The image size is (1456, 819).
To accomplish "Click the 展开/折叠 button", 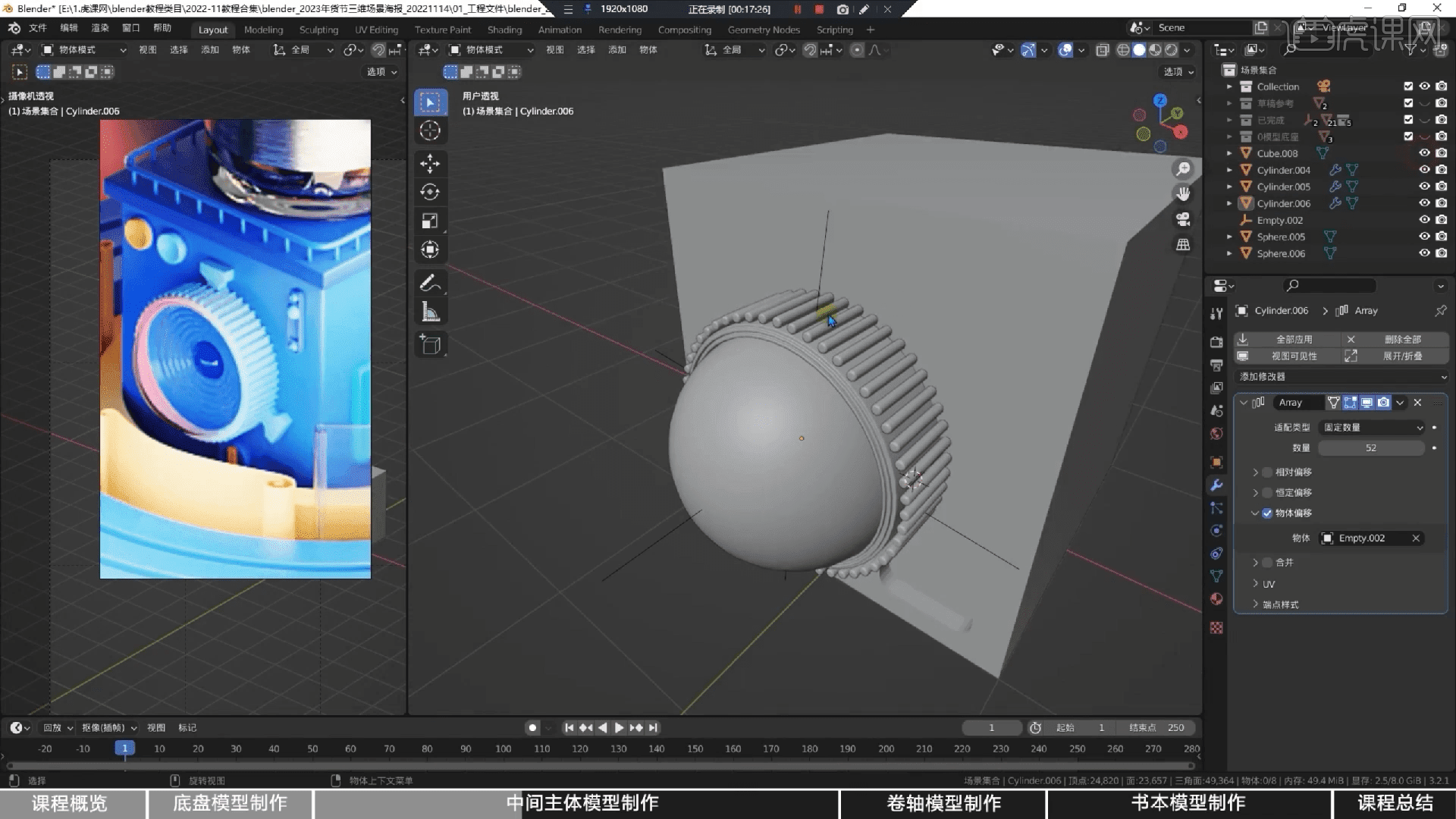I will point(1395,356).
